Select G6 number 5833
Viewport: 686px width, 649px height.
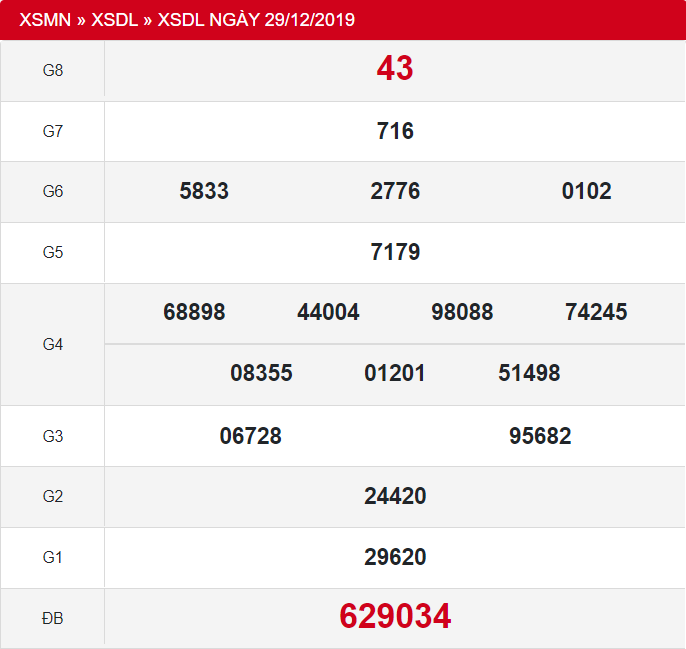tap(204, 192)
